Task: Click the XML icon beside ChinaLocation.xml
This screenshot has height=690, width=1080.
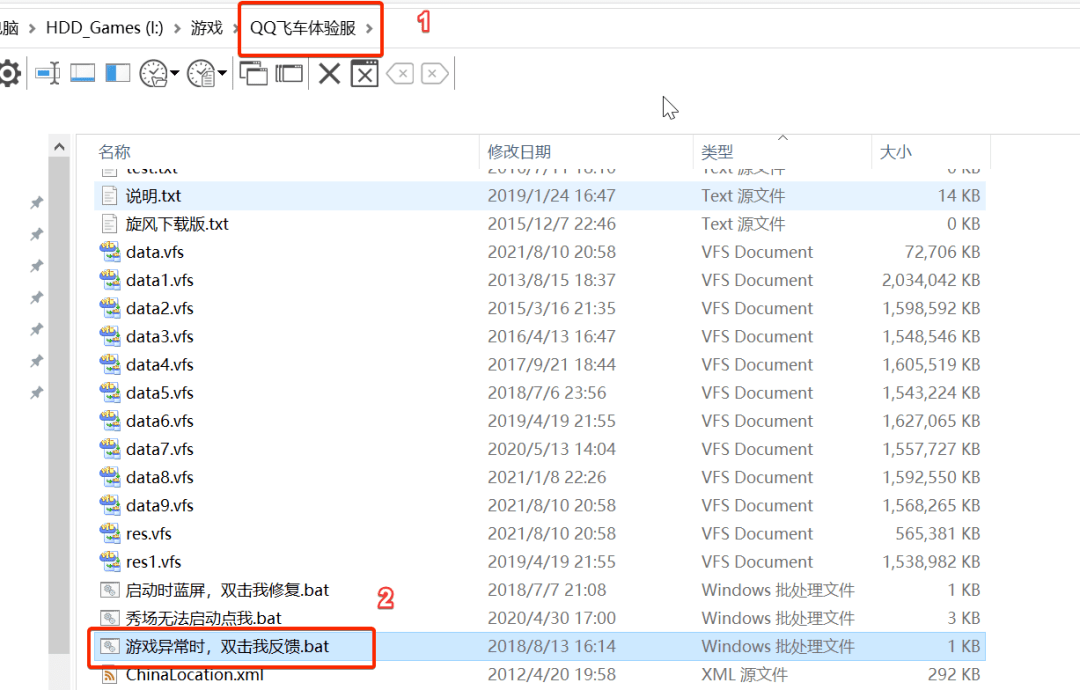Action: point(110,675)
